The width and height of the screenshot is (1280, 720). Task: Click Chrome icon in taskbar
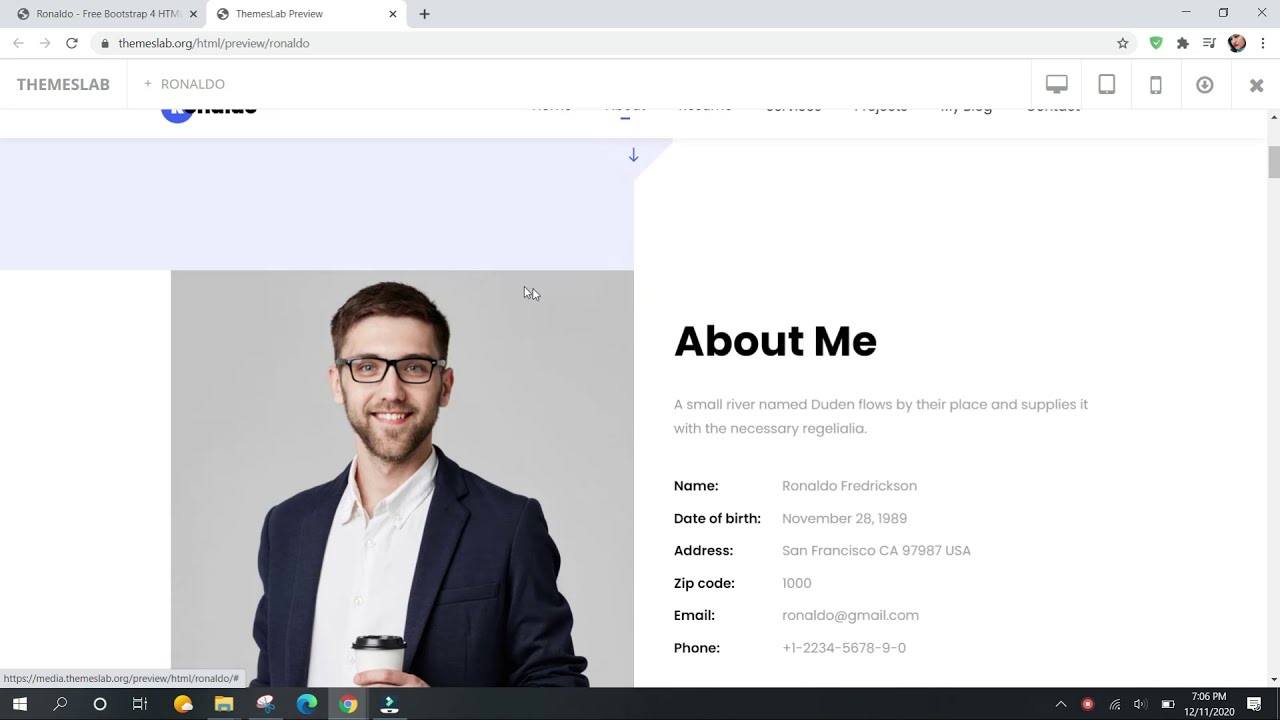348,704
